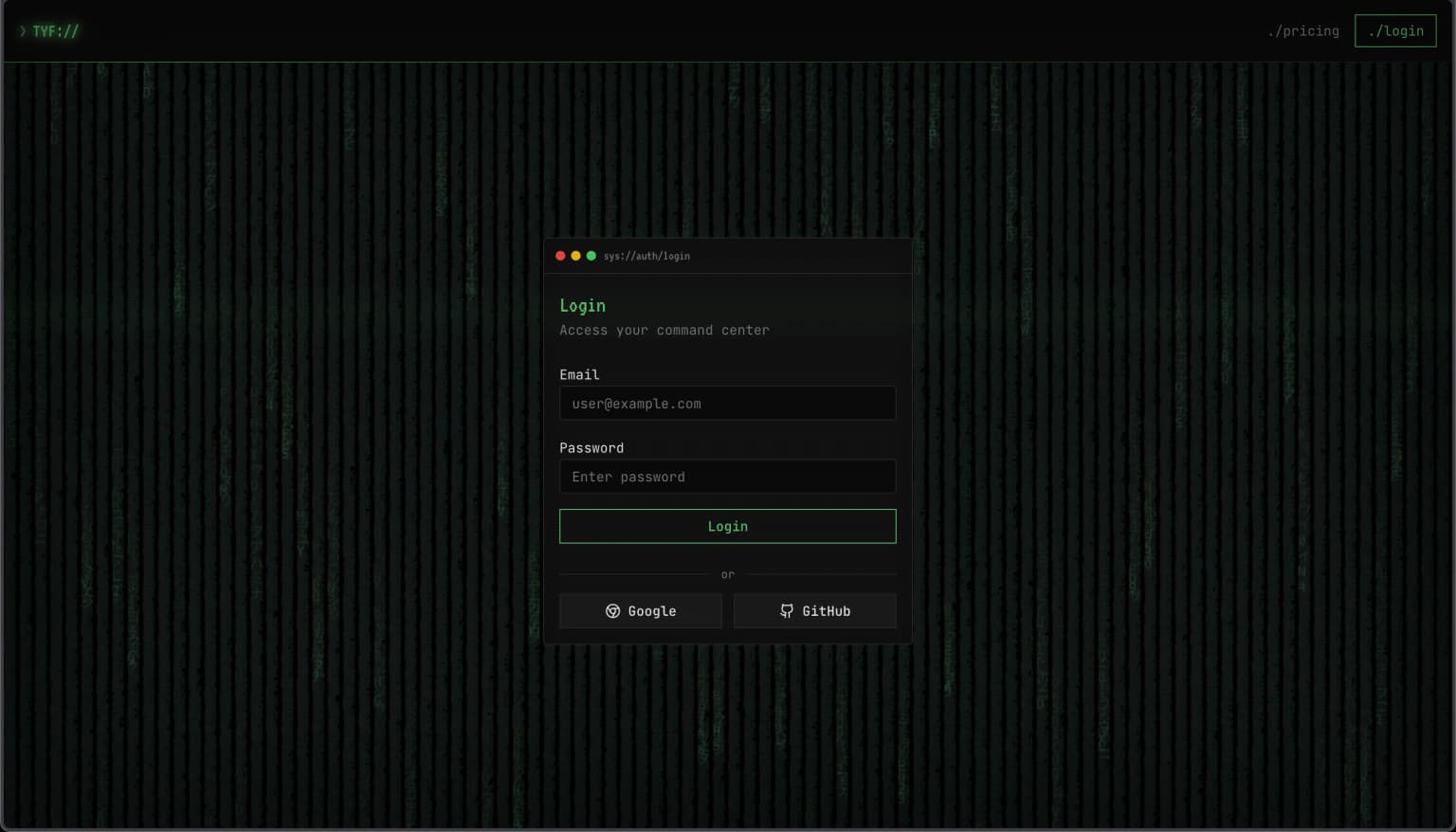
Task: Click the yellow traffic-light dot on login window
Action: point(575,255)
